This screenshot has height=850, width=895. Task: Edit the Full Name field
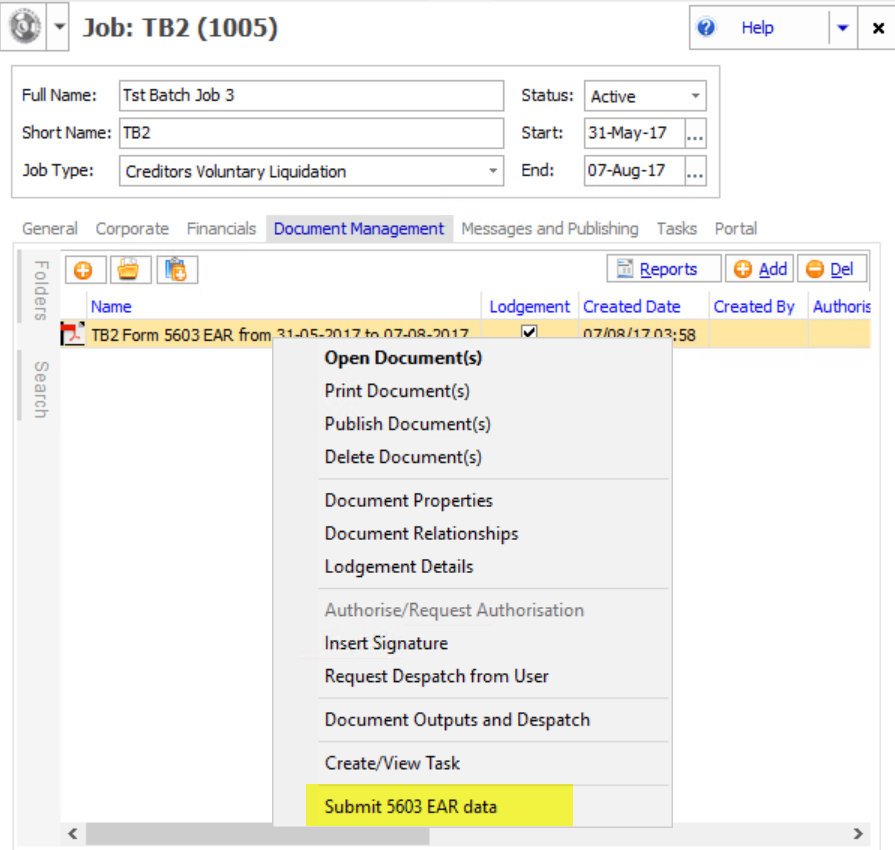312,95
